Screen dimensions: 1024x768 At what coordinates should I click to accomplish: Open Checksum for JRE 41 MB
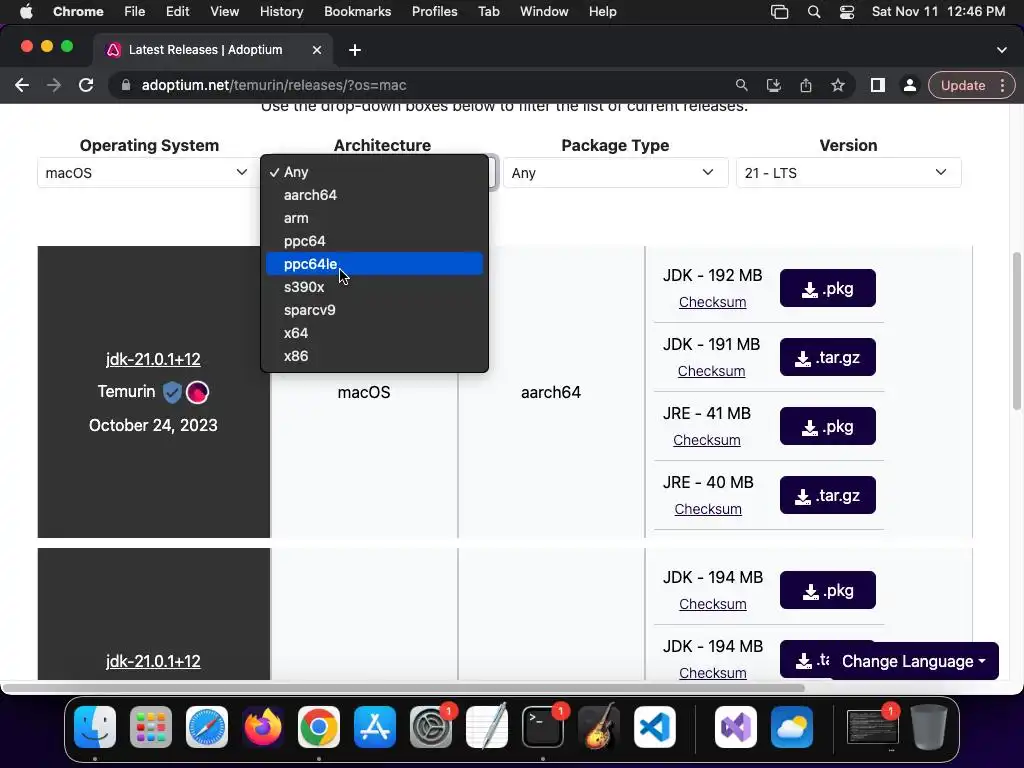[x=707, y=440]
